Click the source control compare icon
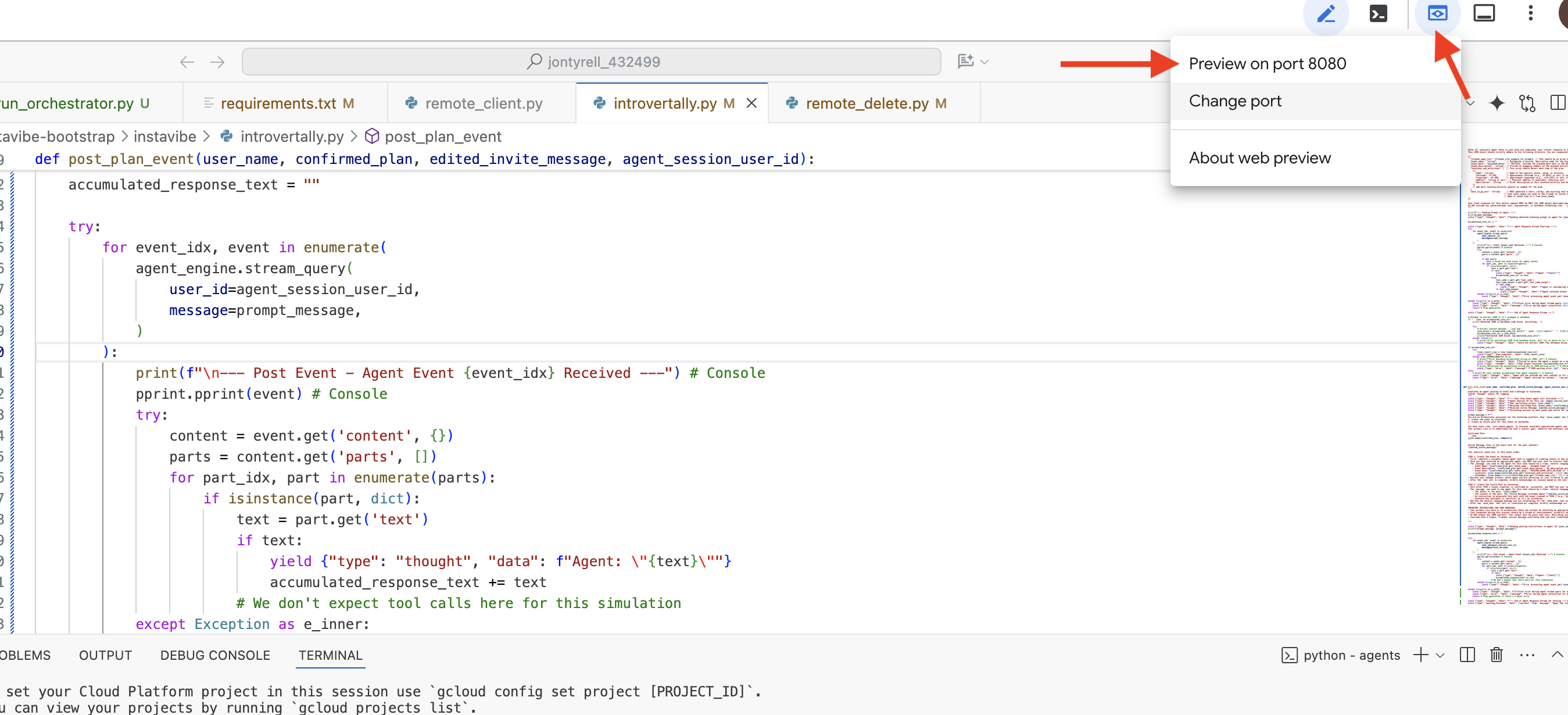The height and width of the screenshot is (715, 1568). click(x=1528, y=103)
